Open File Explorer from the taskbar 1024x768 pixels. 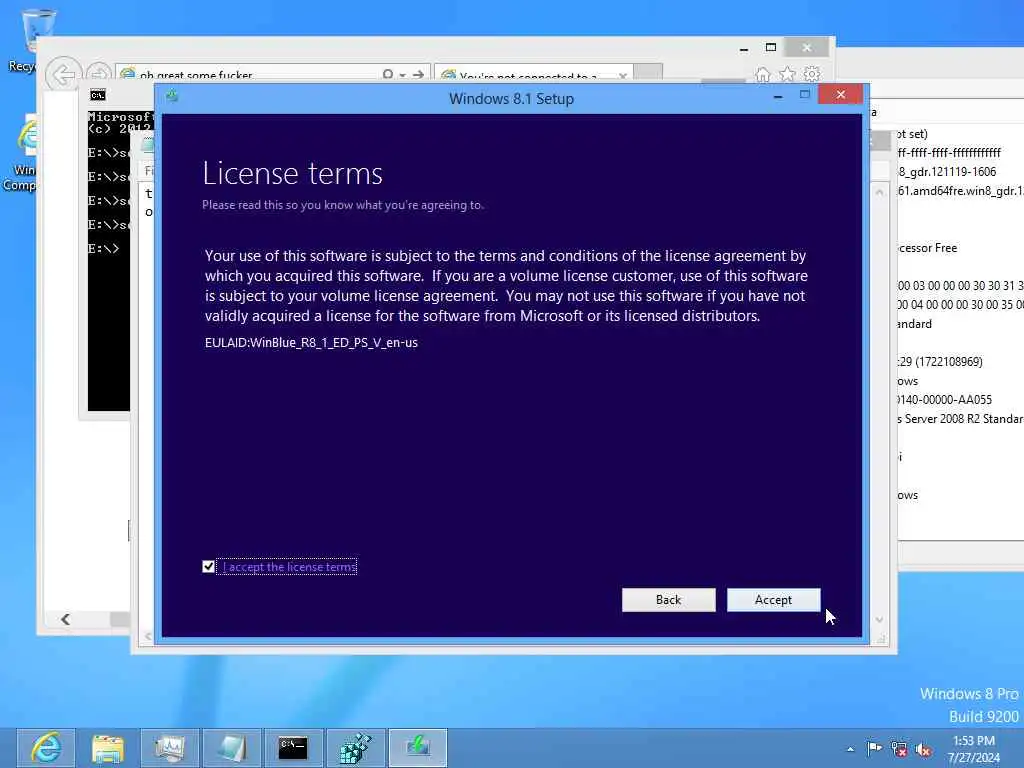click(x=108, y=748)
